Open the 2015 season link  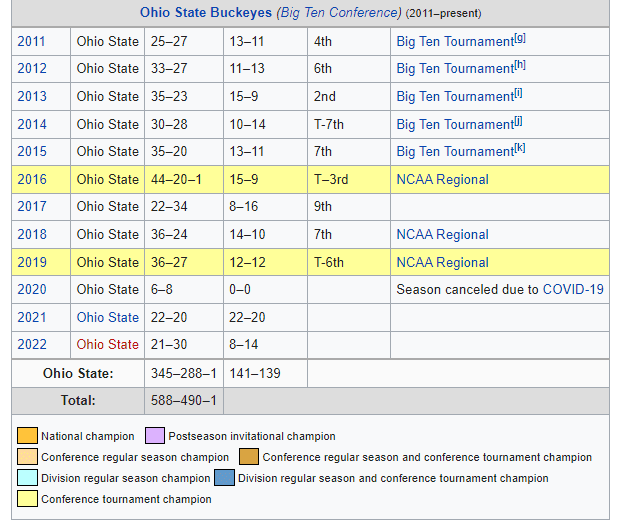32,151
